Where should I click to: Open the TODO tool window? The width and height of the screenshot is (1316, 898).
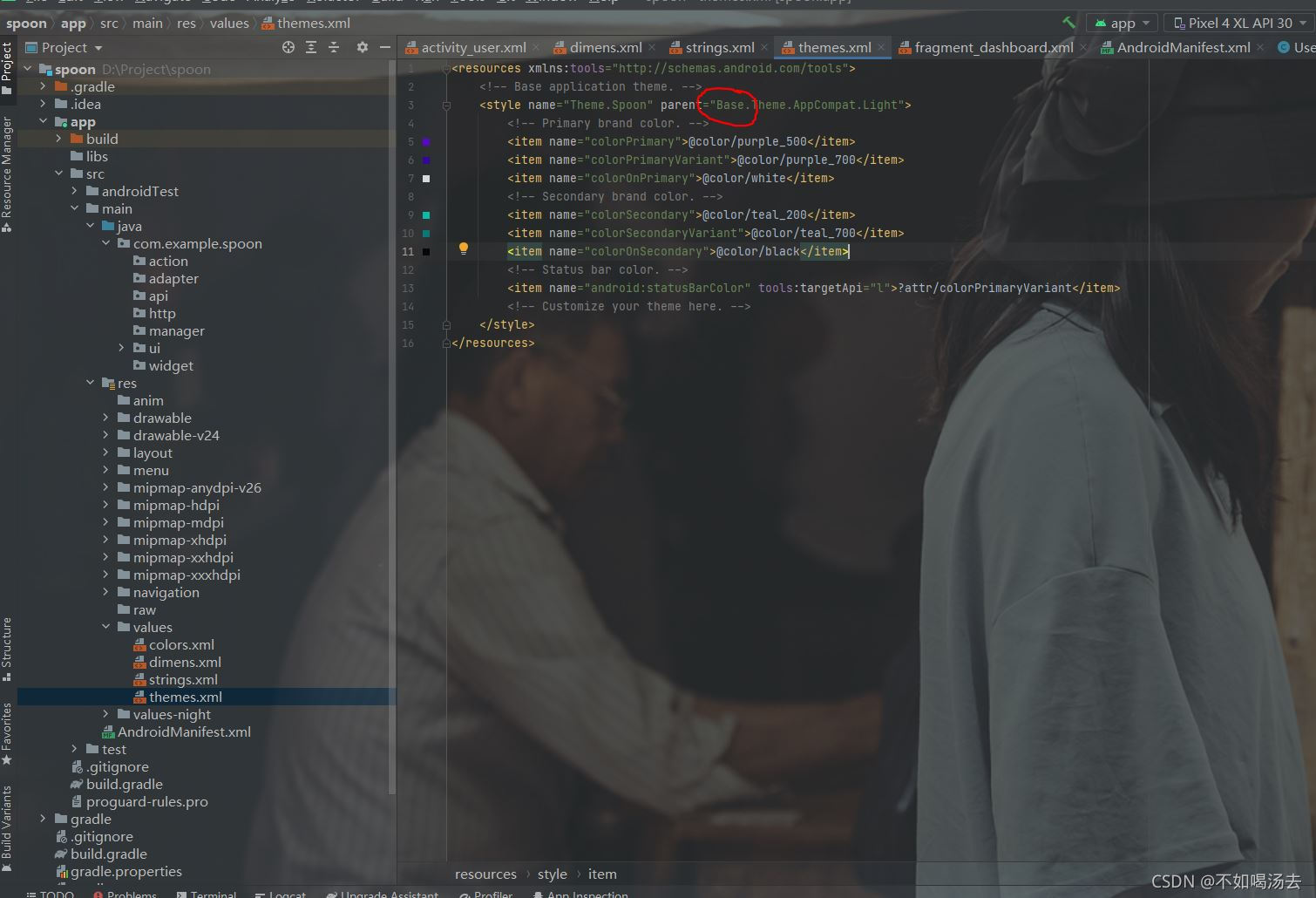click(x=51, y=894)
